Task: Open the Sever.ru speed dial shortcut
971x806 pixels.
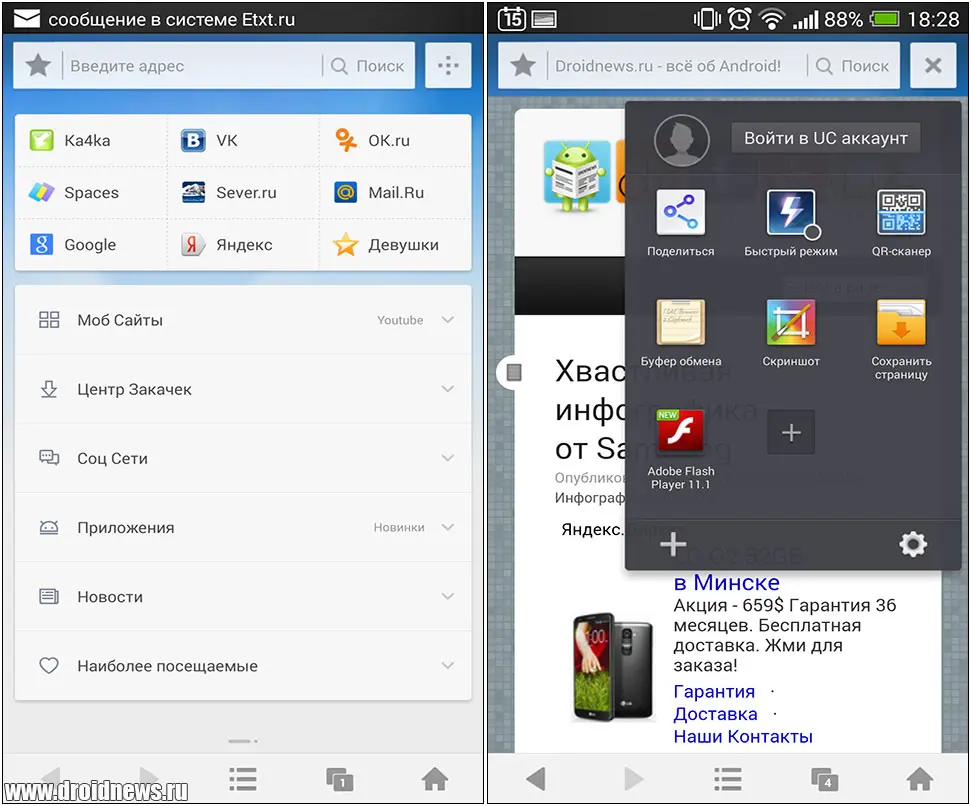Action: coord(243,193)
